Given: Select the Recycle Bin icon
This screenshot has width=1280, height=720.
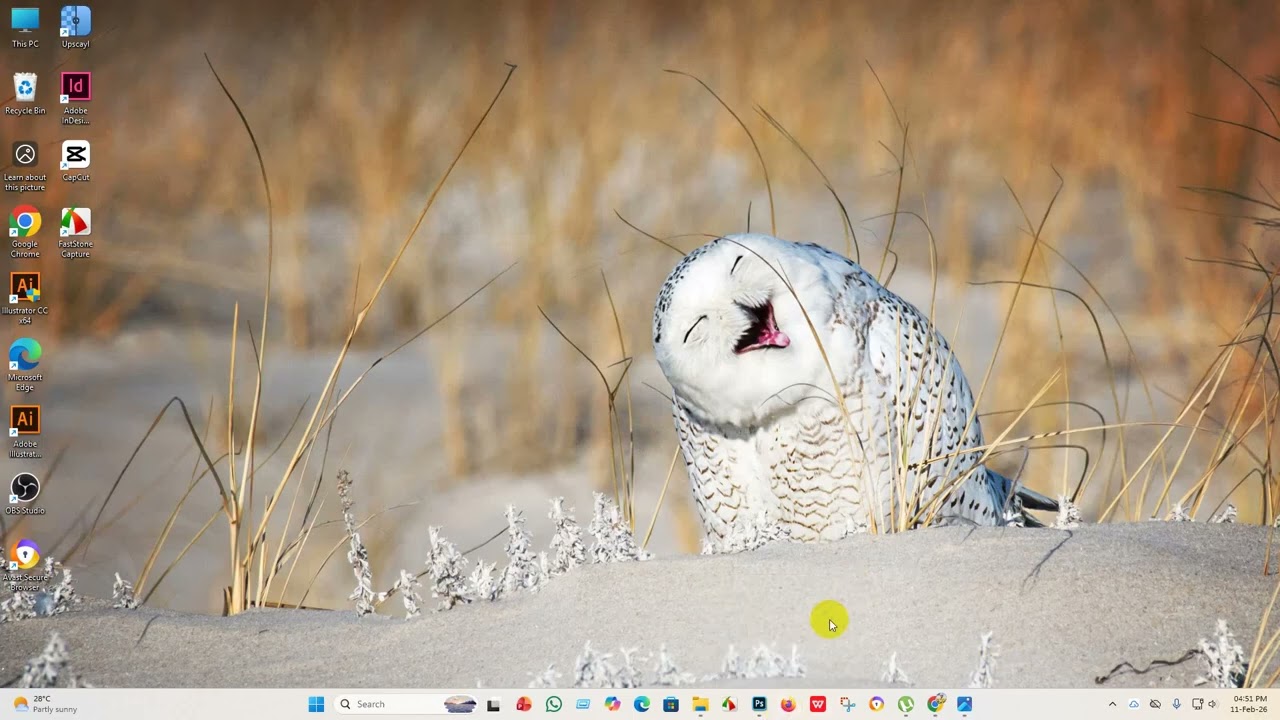Looking at the screenshot, I should point(25,94).
